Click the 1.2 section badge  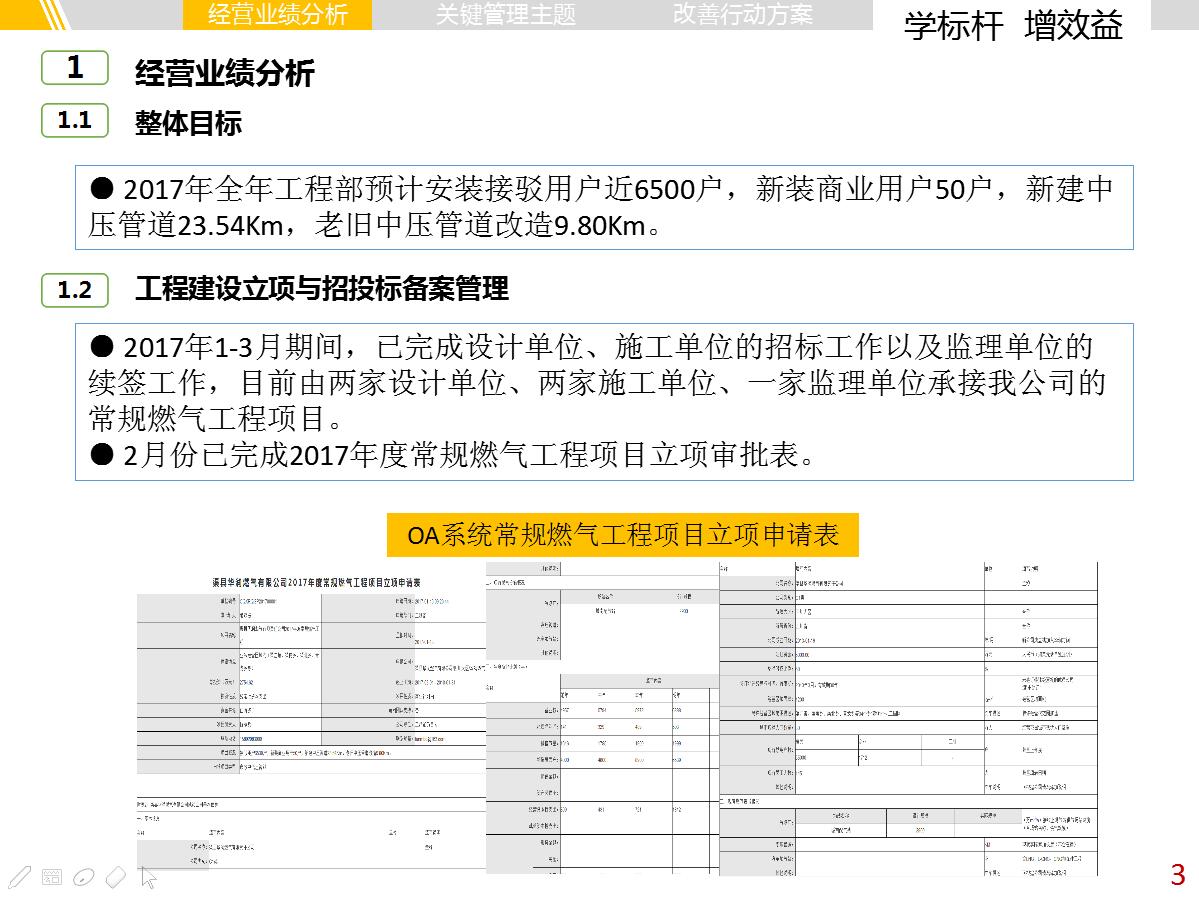(x=74, y=290)
